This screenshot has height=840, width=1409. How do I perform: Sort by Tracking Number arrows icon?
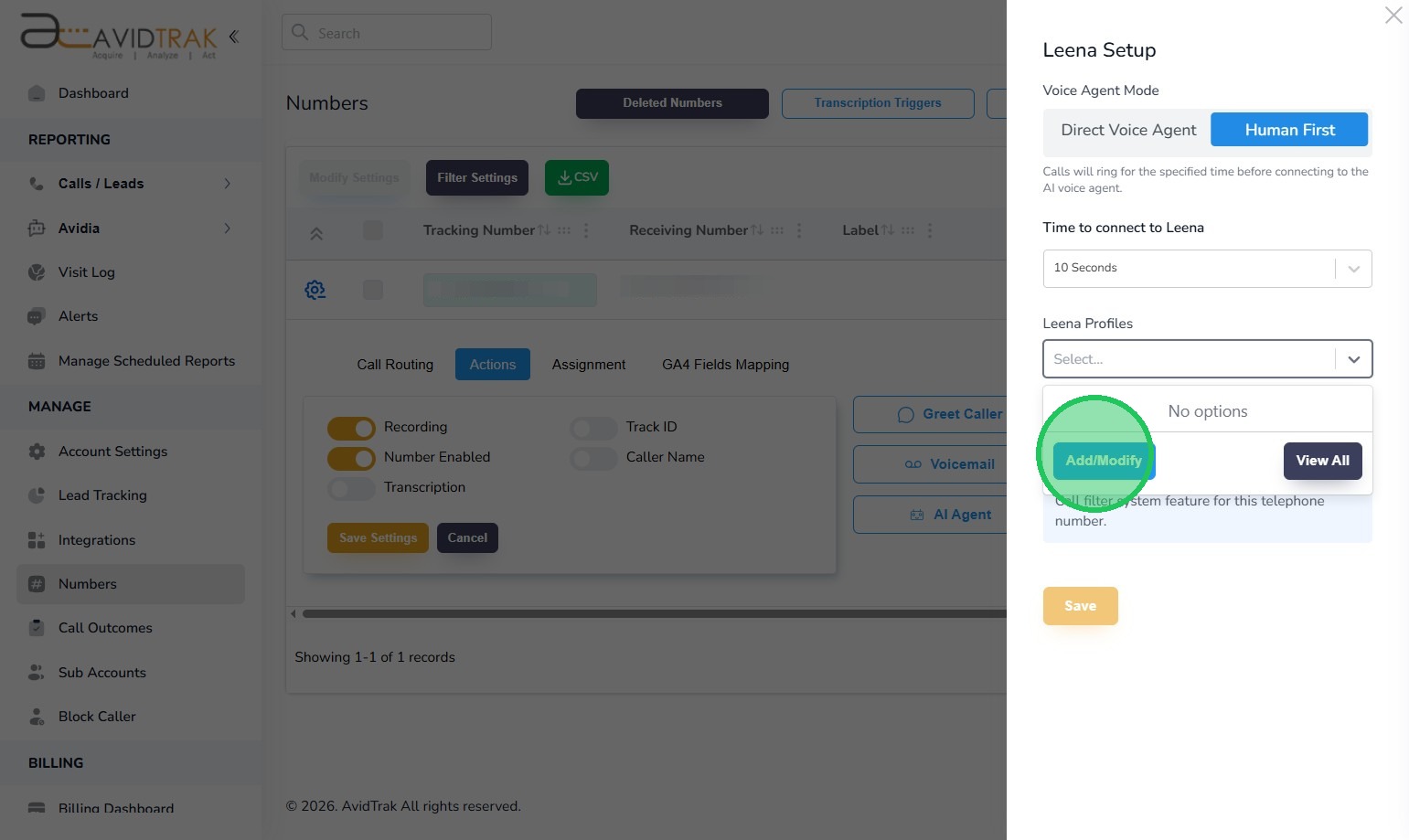point(545,230)
